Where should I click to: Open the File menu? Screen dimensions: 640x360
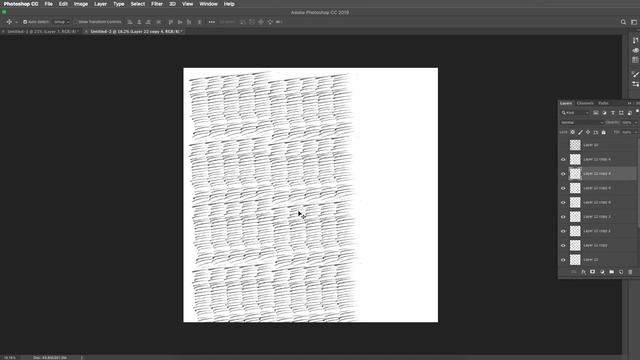click(49, 4)
